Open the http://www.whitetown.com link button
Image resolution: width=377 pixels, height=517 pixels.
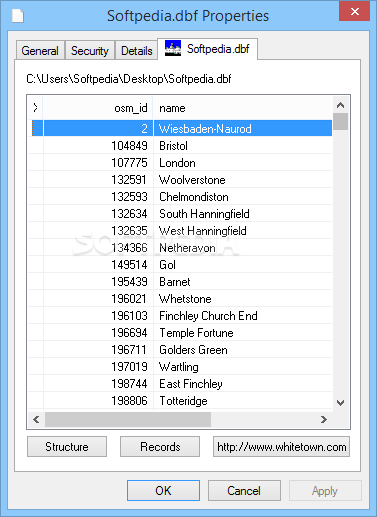pyautogui.click(x=281, y=446)
